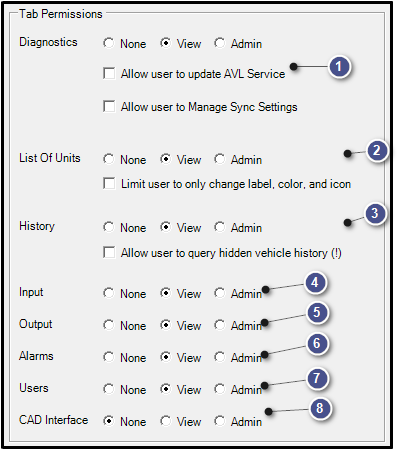Image resolution: width=400 pixels, height=450 pixels.
Task: Choose Admin for Users permission
Action: (220, 389)
